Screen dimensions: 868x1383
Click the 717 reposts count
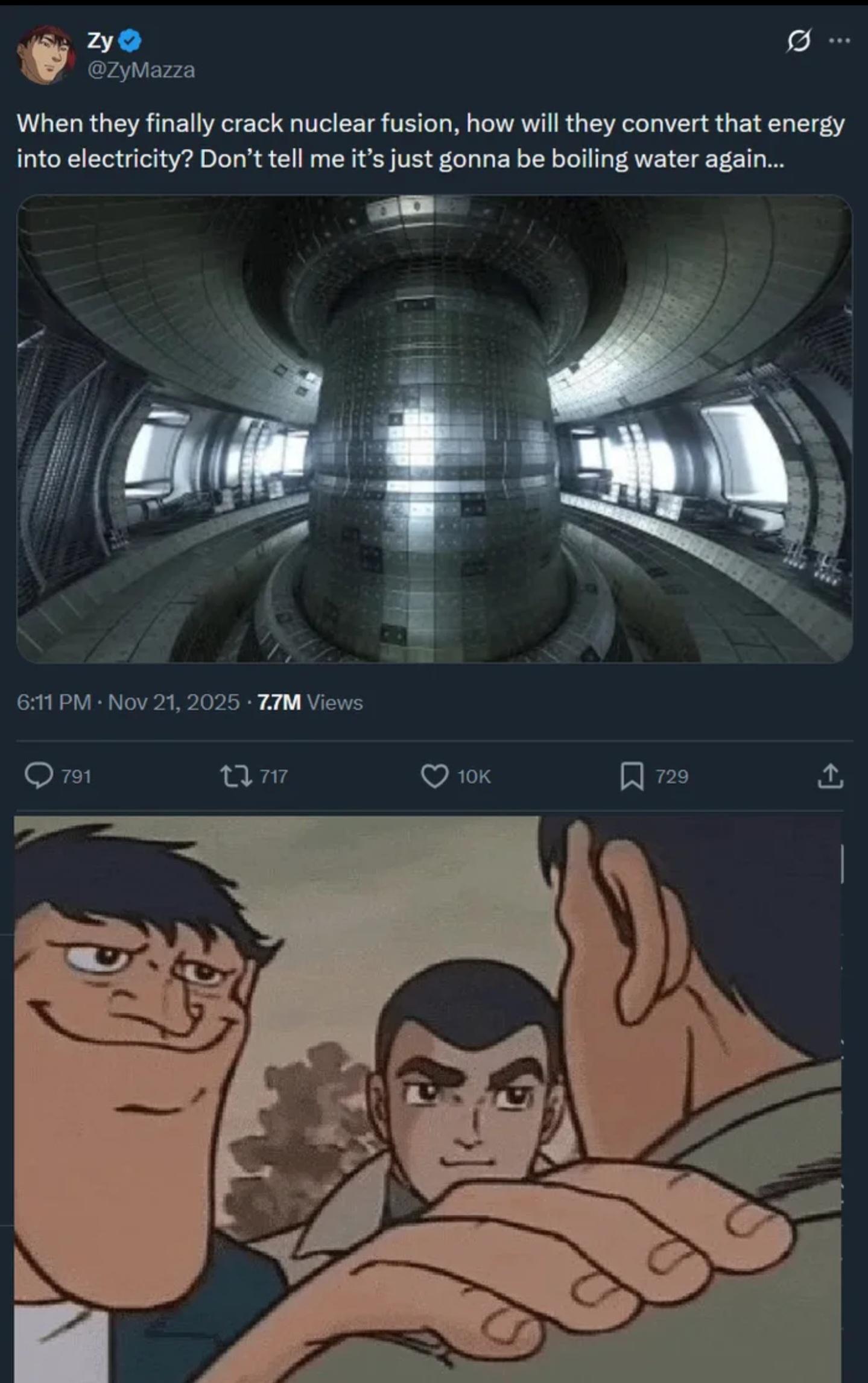point(273,776)
